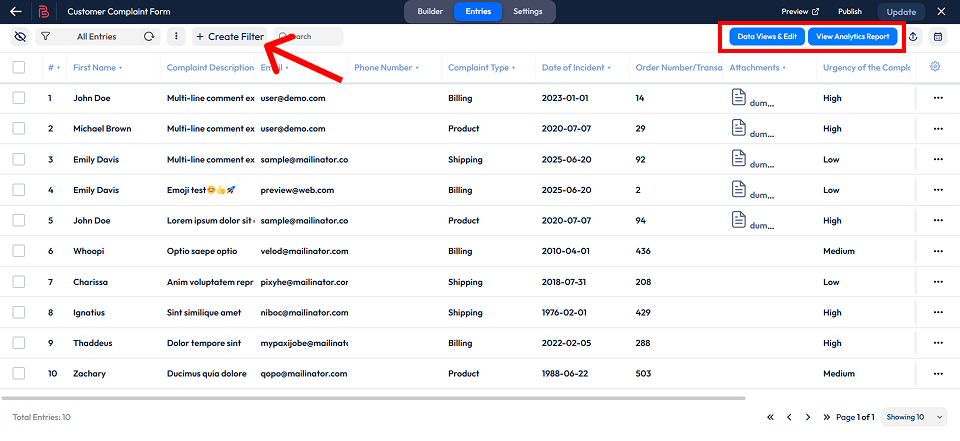960x441 pixels.
Task: Open attachment file icon in row 5
Action: point(739,219)
